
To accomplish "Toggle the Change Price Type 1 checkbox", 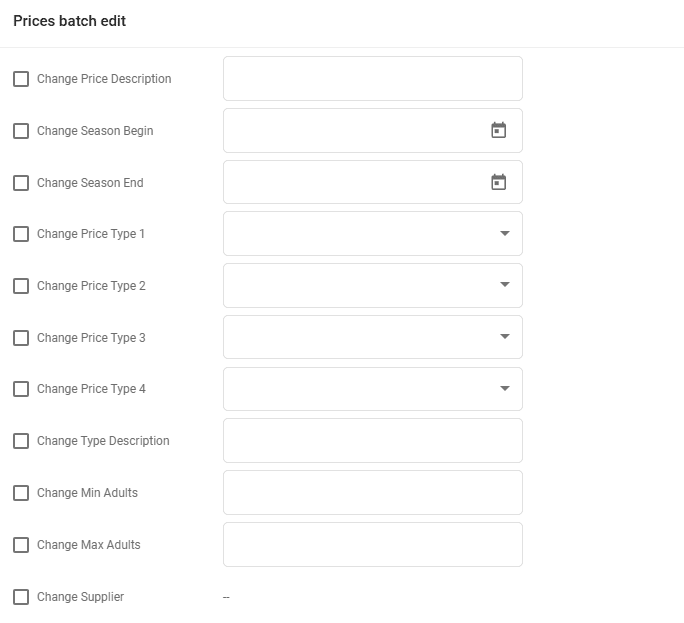I will click(21, 234).
